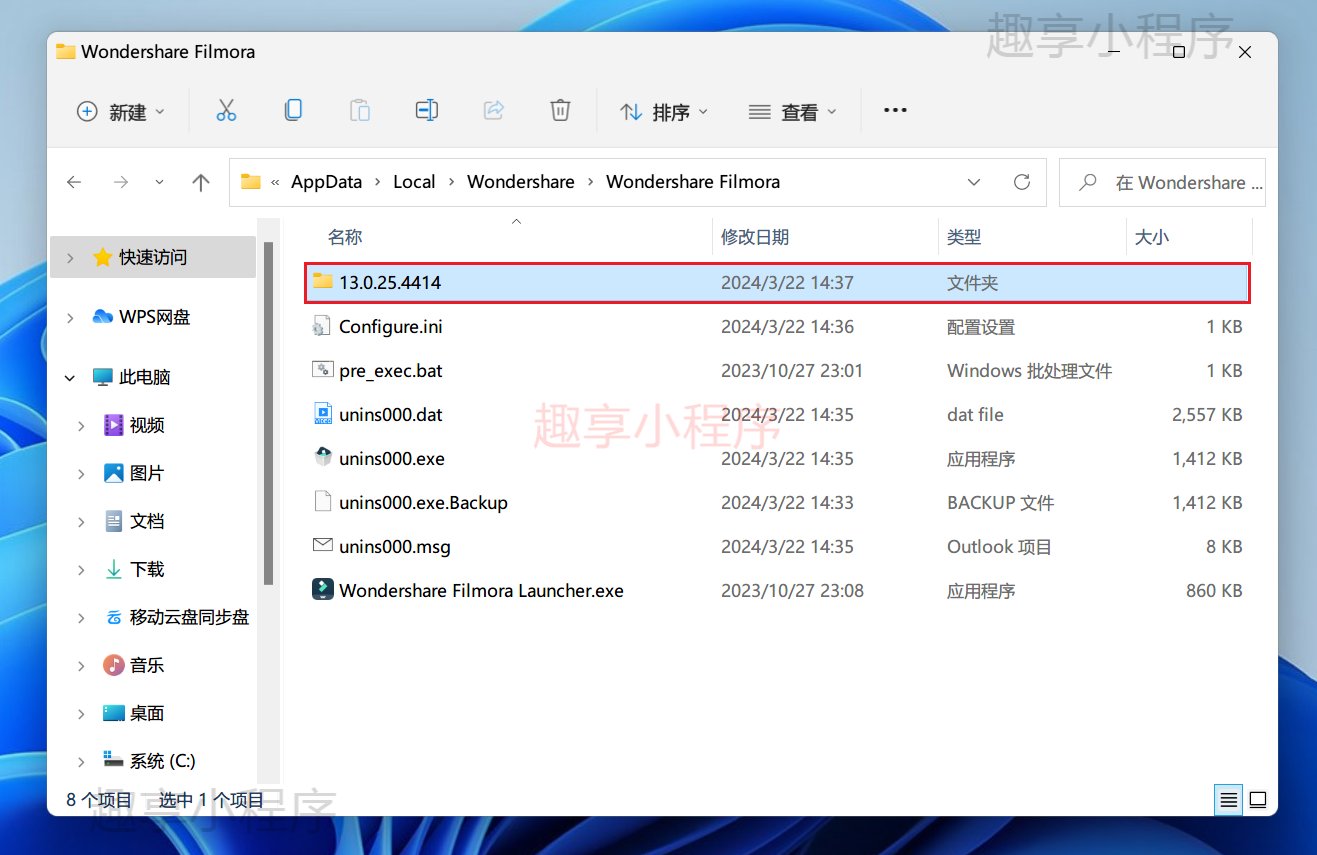Click the Cut scissors icon
Image resolution: width=1317 pixels, height=855 pixels.
coord(226,111)
